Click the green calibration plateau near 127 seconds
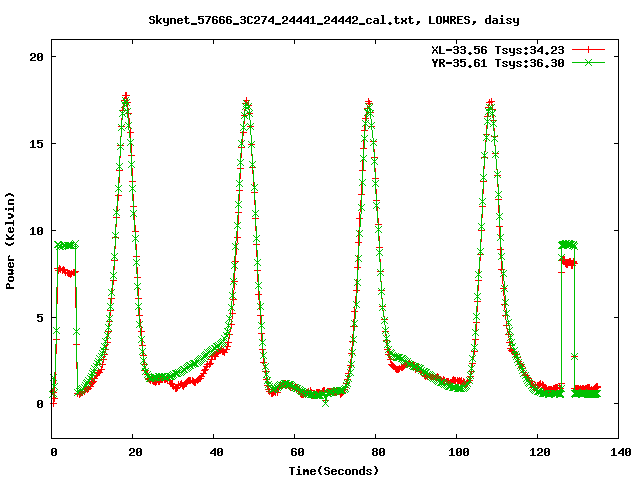Viewport: 640px width, 480px height. coord(567,244)
